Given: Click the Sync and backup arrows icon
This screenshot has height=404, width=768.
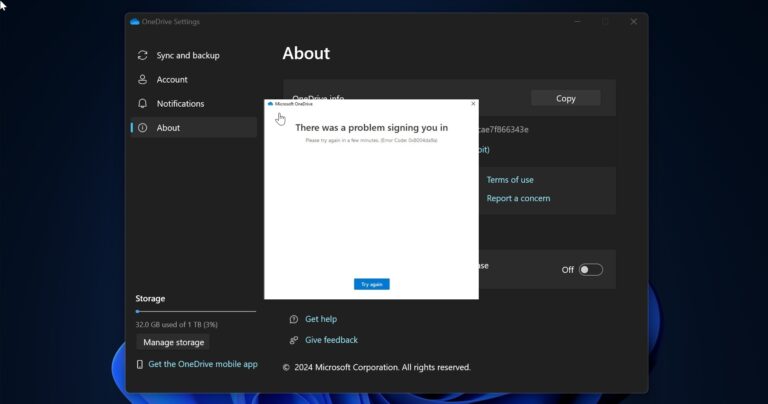Looking at the screenshot, I should 143,55.
